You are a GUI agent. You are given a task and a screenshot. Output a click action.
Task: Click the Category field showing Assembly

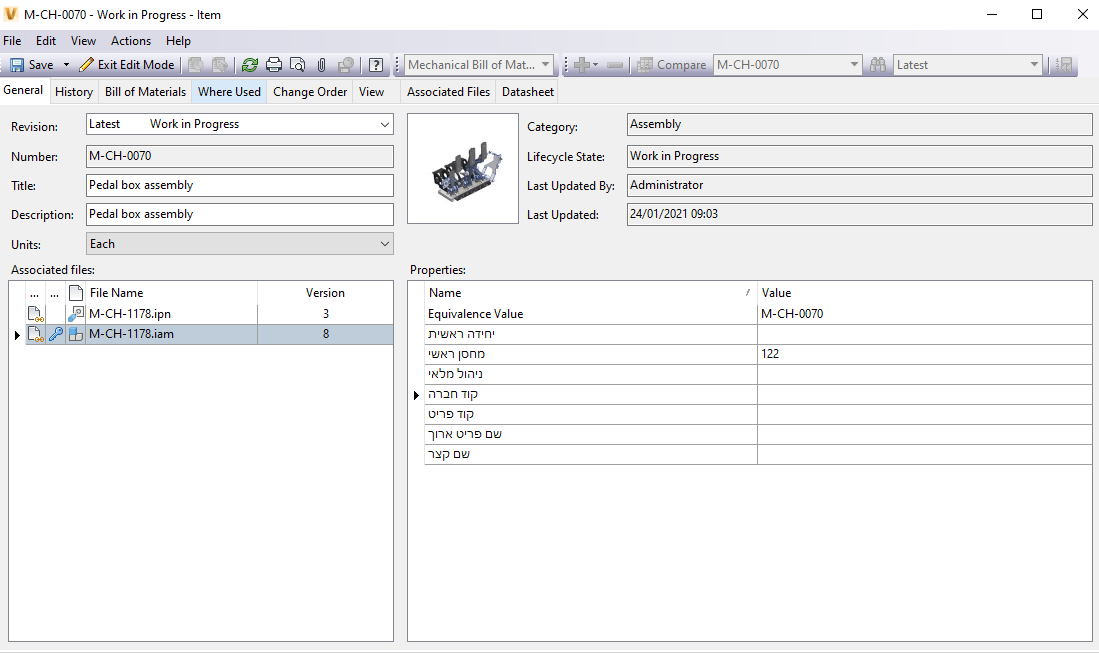click(x=859, y=125)
